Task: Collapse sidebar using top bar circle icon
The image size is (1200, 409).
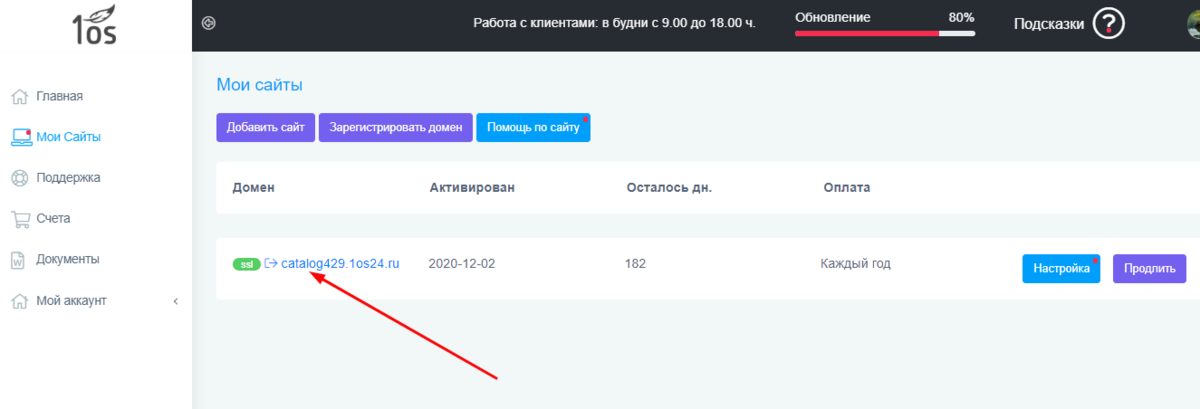Action: (208, 22)
